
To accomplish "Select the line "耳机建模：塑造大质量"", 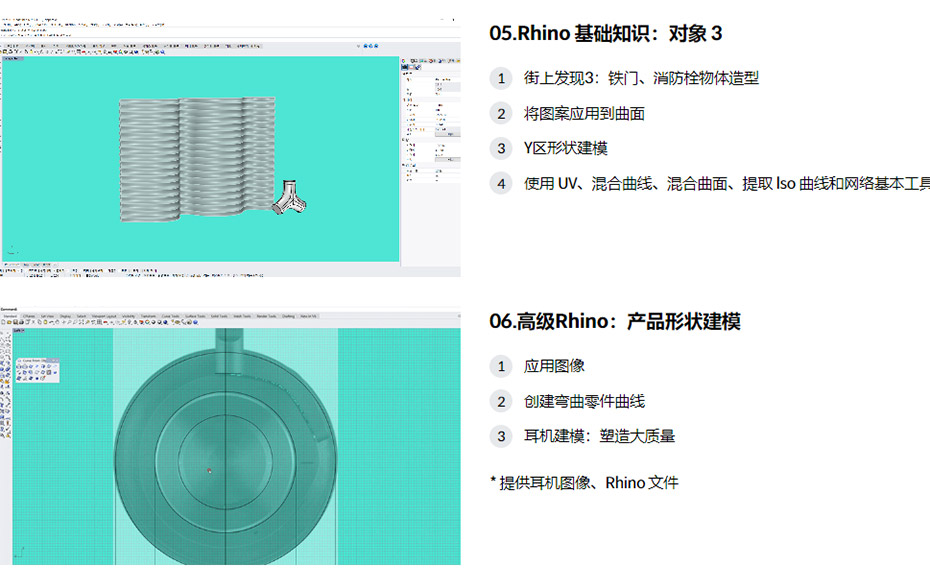I will pyautogui.click(x=599, y=436).
